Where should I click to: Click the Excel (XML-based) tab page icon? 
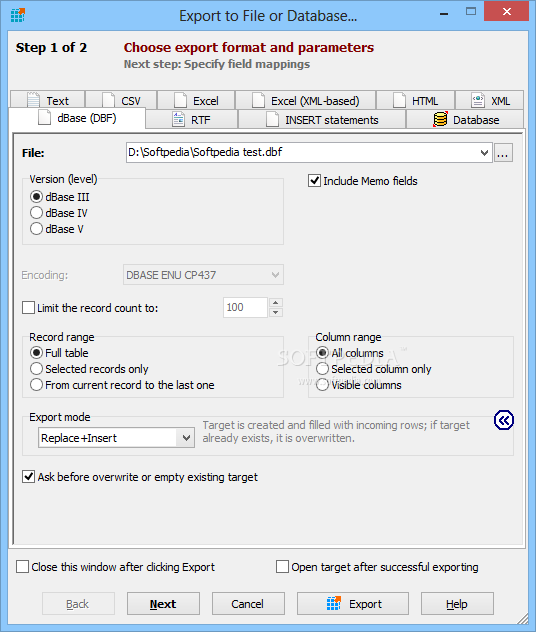tap(258, 100)
